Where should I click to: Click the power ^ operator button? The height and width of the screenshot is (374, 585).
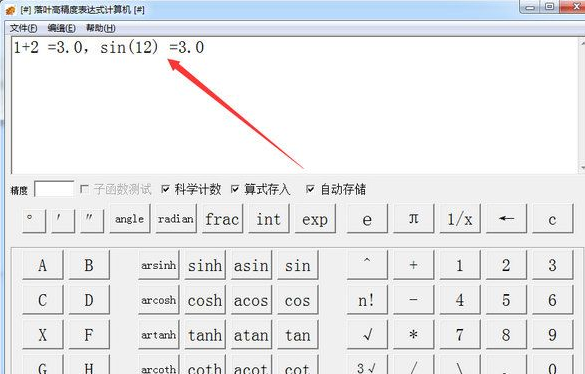367,265
